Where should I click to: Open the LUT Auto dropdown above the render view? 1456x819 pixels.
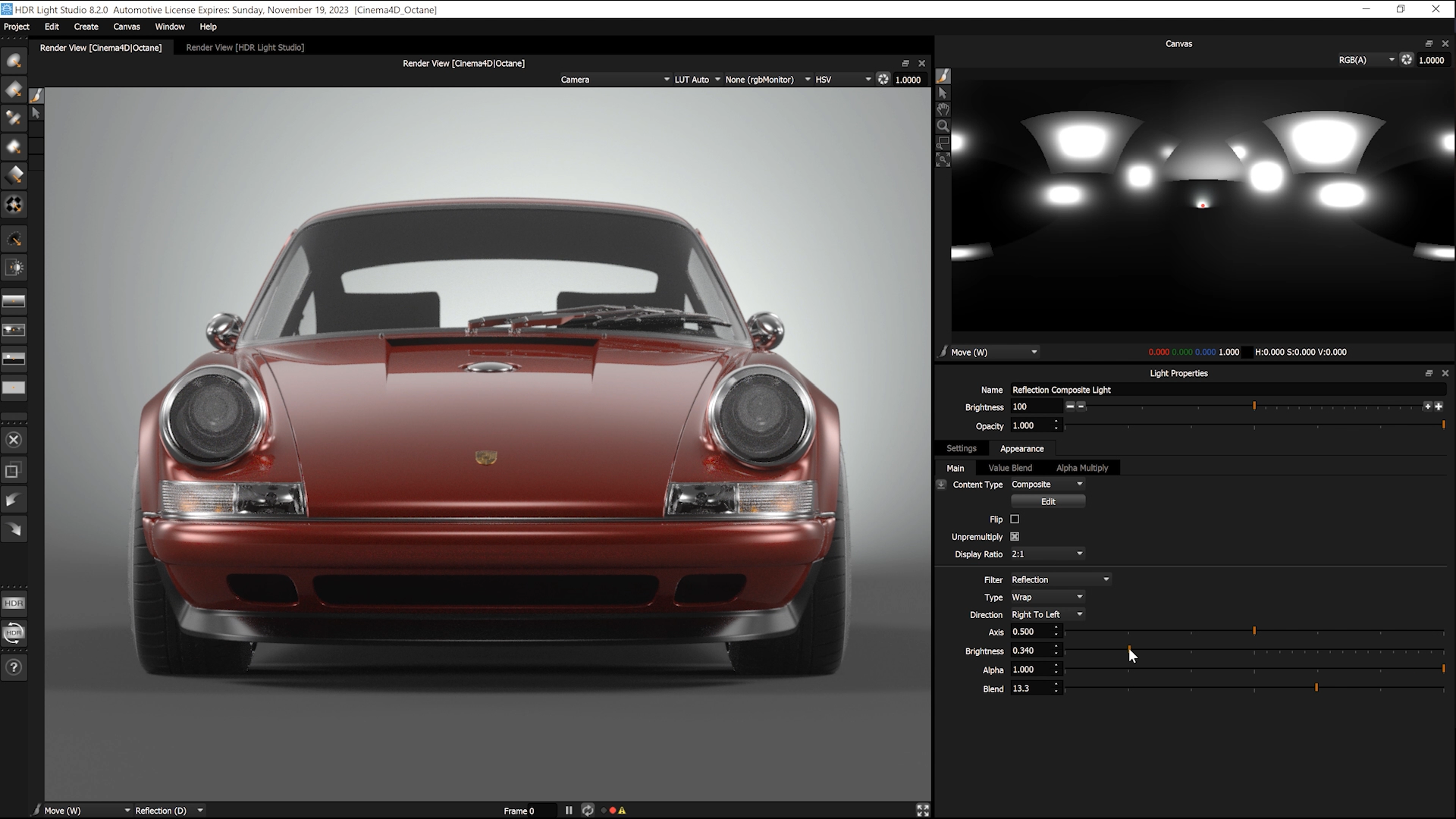[x=695, y=80]
